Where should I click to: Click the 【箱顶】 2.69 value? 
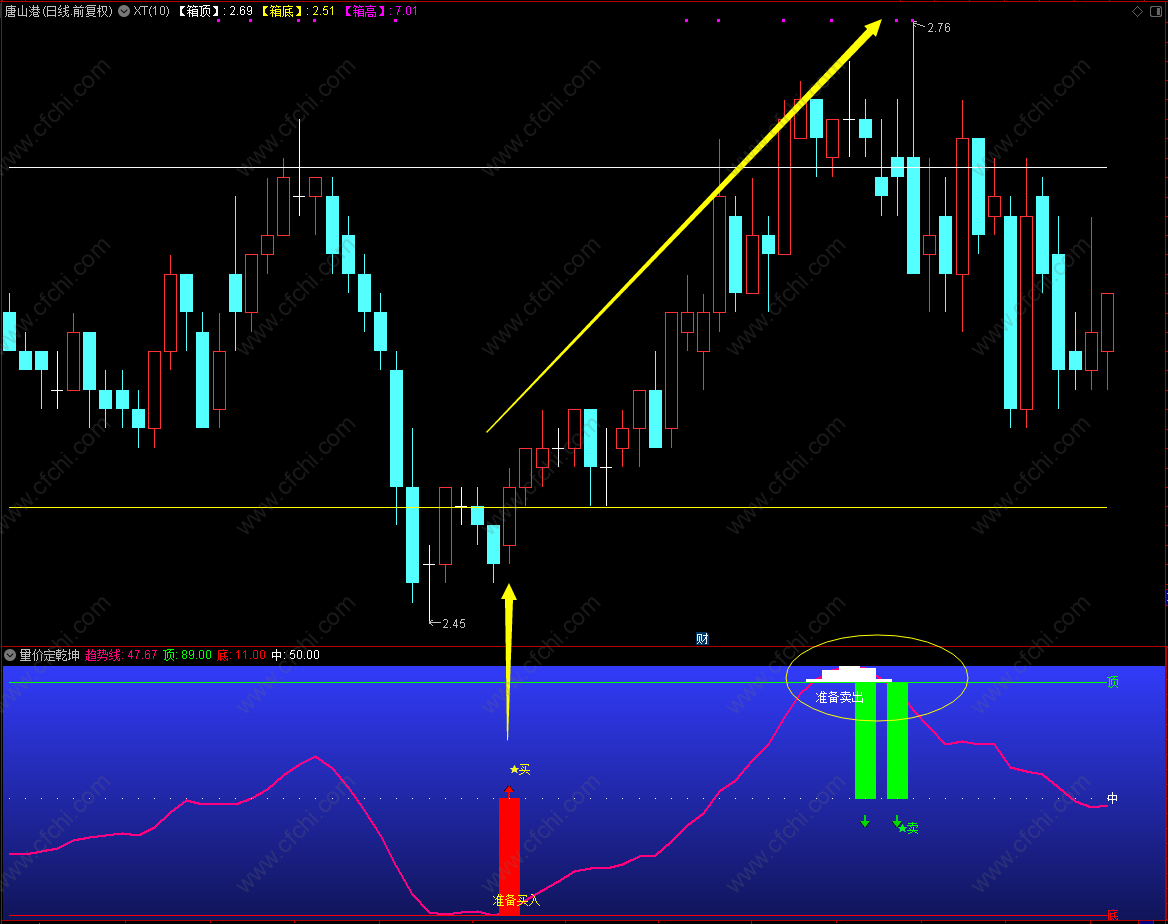tap(215, 11)
